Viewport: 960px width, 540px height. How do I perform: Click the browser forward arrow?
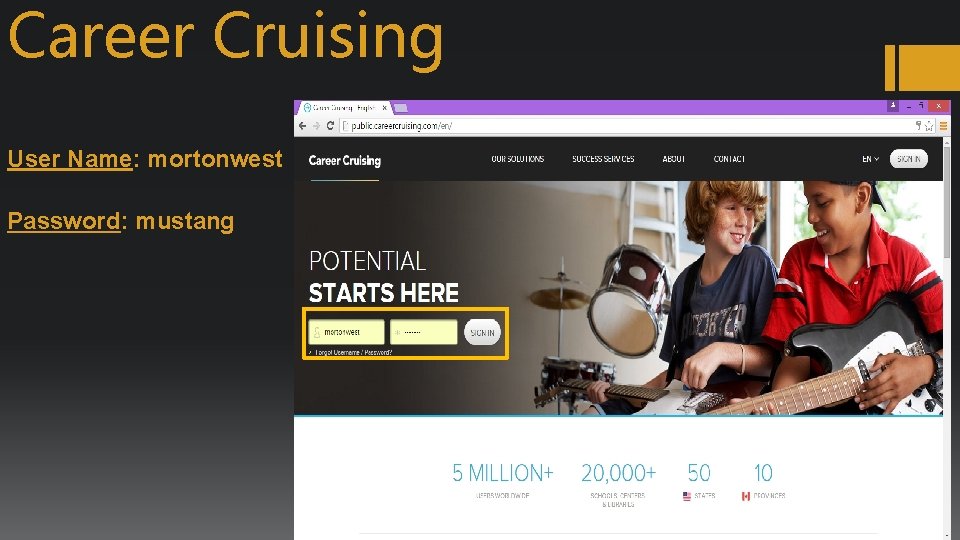[x=316, y=126]
